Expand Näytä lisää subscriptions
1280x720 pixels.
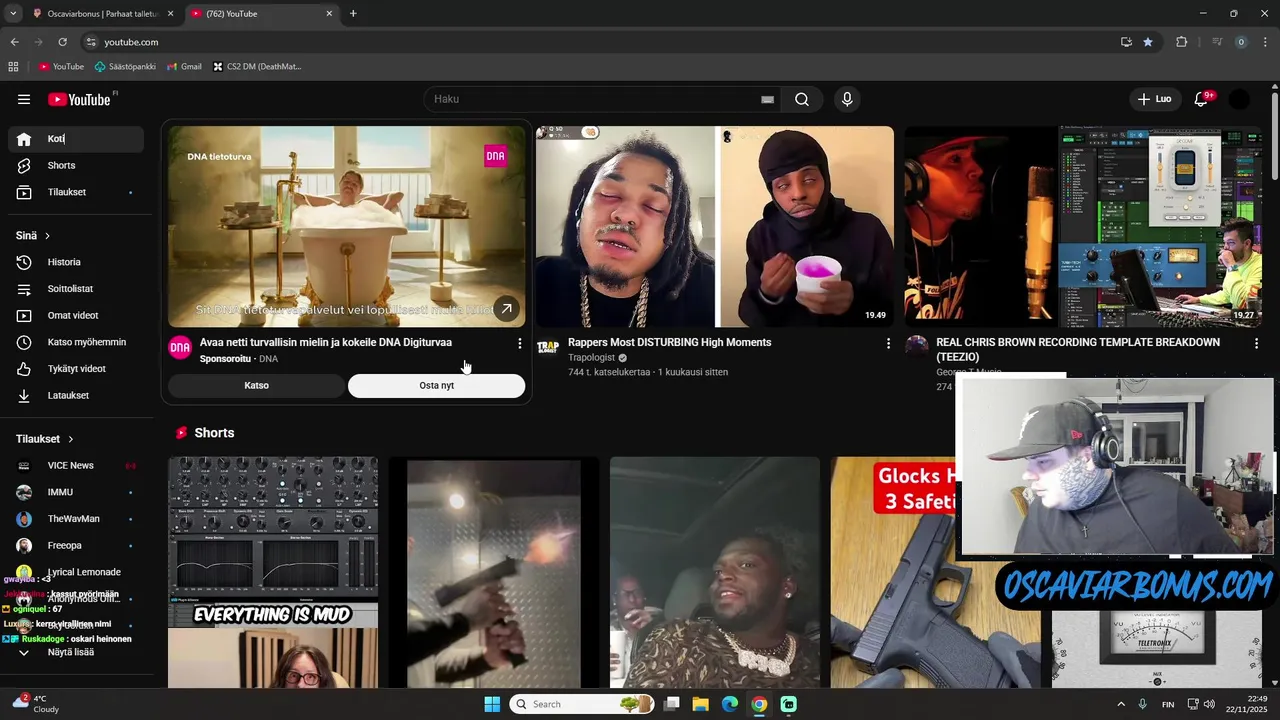tap(76, 652)
